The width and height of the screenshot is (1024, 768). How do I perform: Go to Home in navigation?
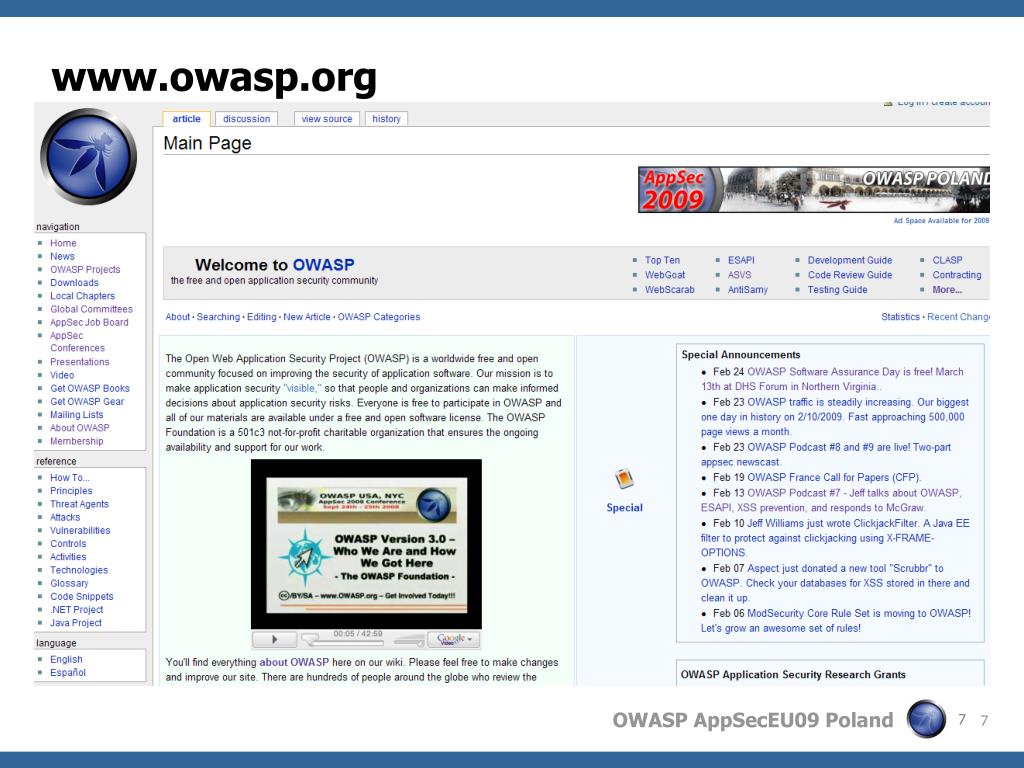point(63,243)
